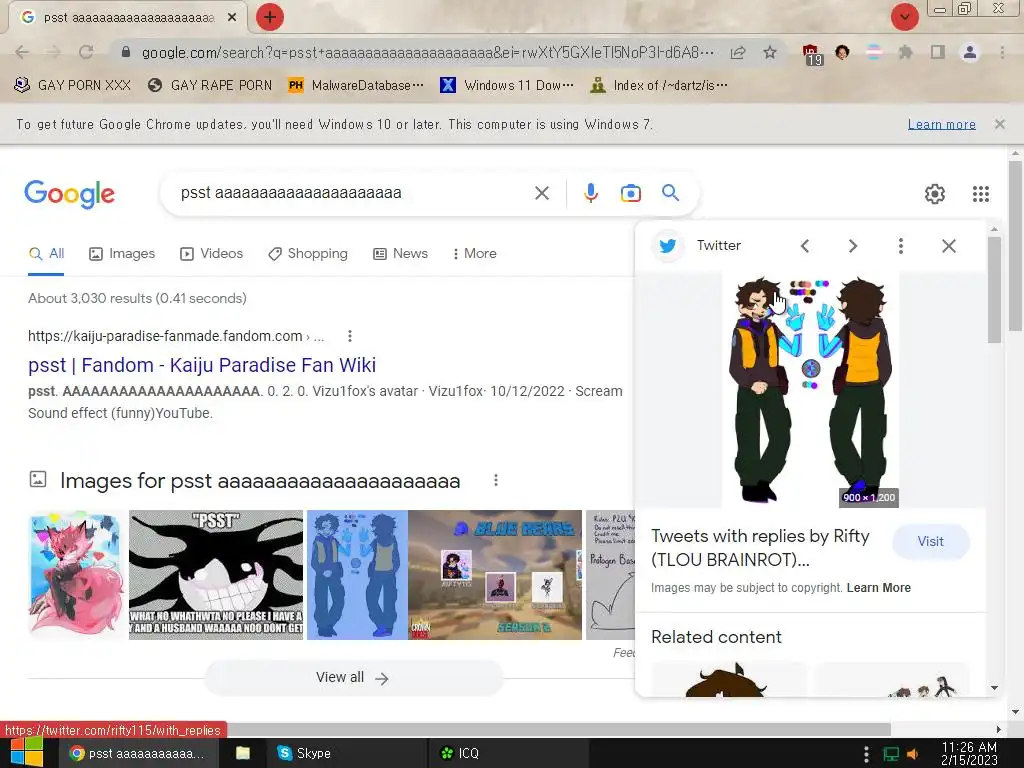This screenshot has width=1024, height=768.
Task: Open Google apps grid
Action: (x=981, y=194)
